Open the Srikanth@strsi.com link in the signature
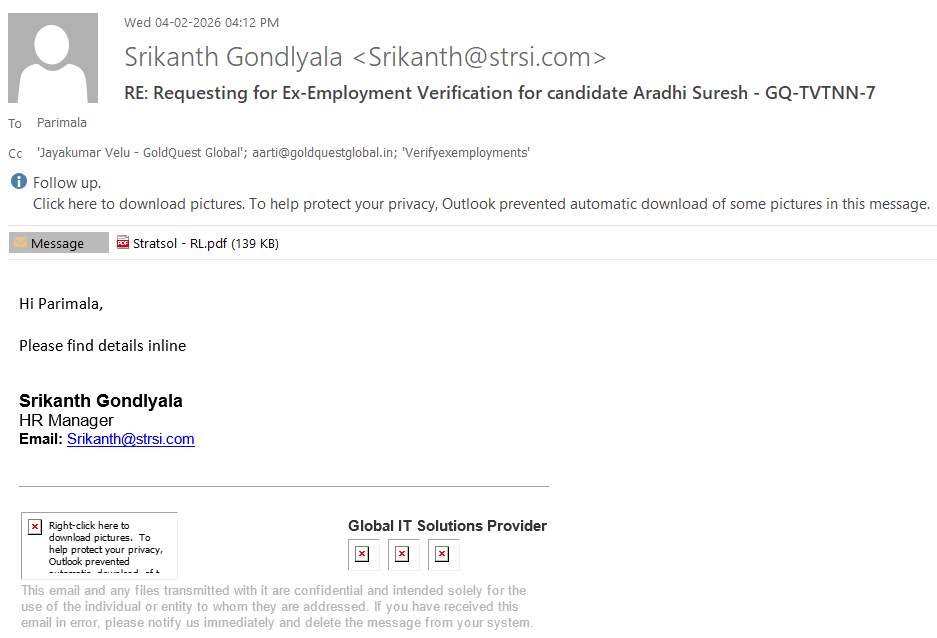Screen dimensions: 937x638 tap(130, 439)
